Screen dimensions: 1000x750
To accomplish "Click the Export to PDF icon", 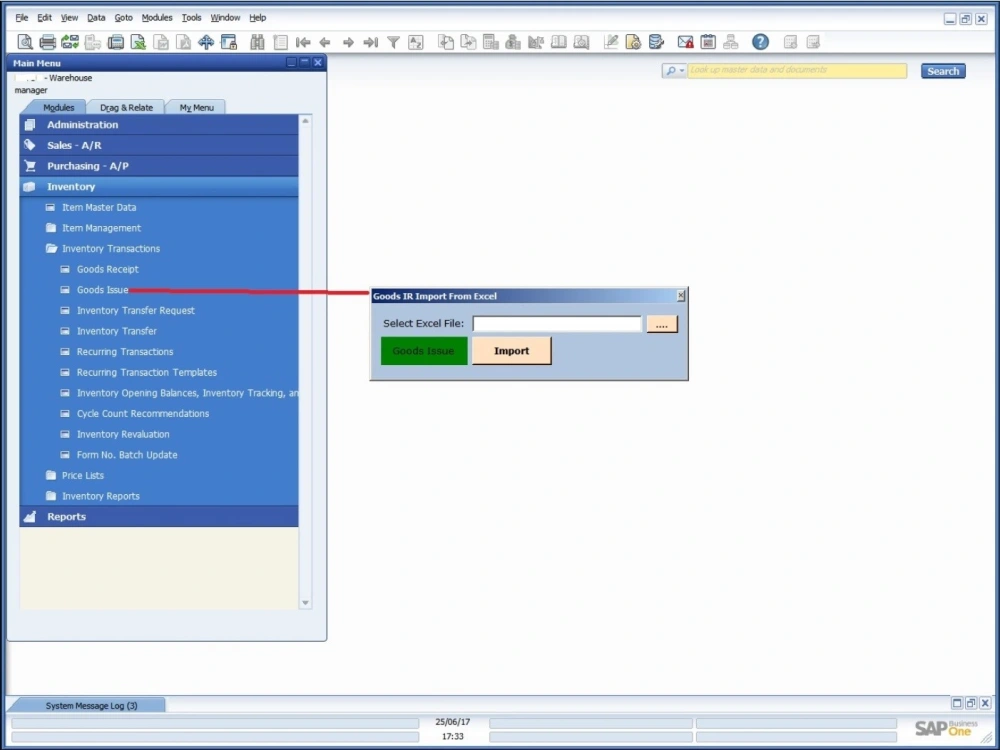I will click(x=183, y=42).
